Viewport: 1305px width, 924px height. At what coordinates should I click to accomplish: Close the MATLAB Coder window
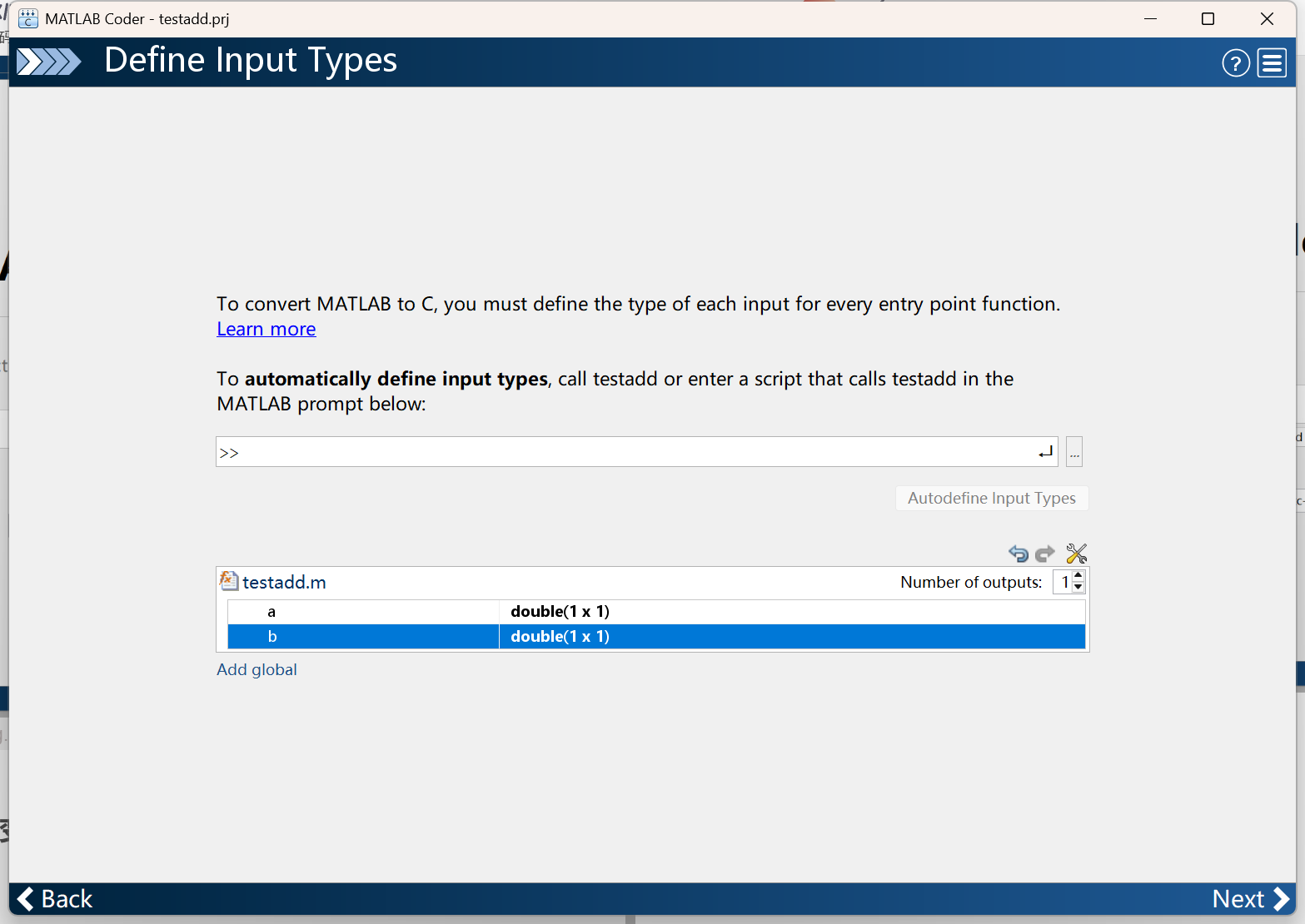1267,18
